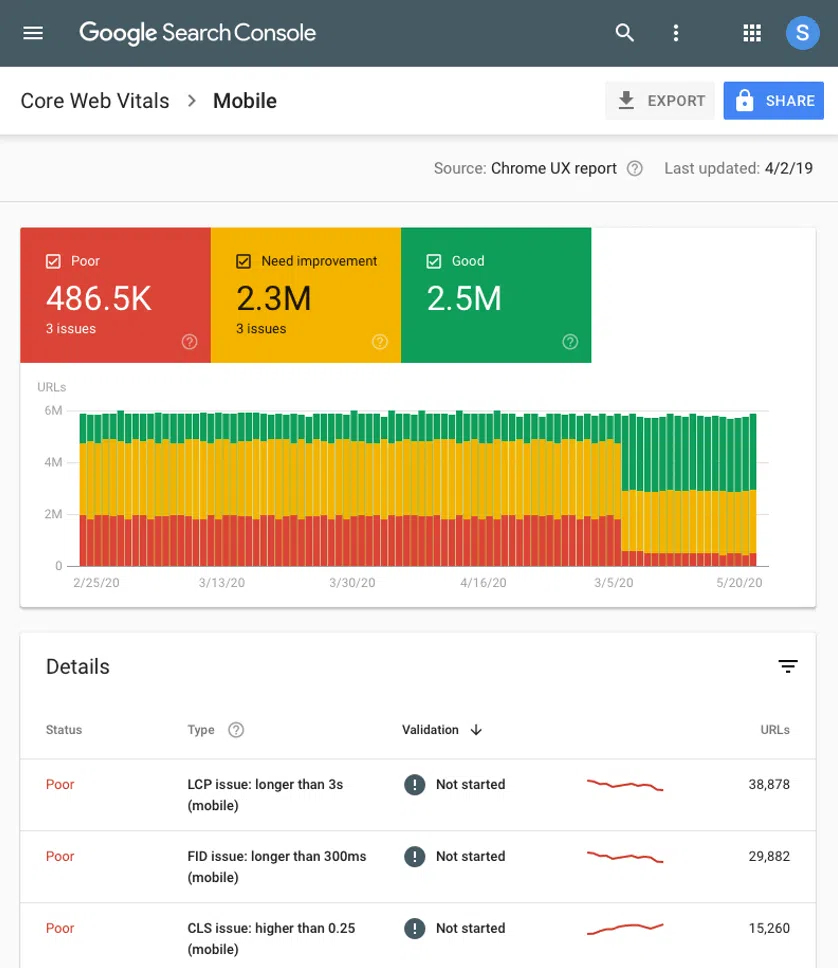Click the help icon beside Chrome UX report
The width and height of the screenshot is (838, 968).
tap(634, 169)
